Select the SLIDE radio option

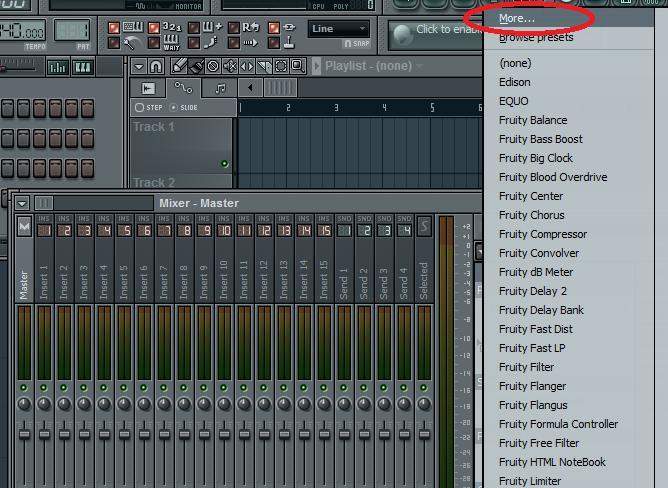tap(174, 107)
